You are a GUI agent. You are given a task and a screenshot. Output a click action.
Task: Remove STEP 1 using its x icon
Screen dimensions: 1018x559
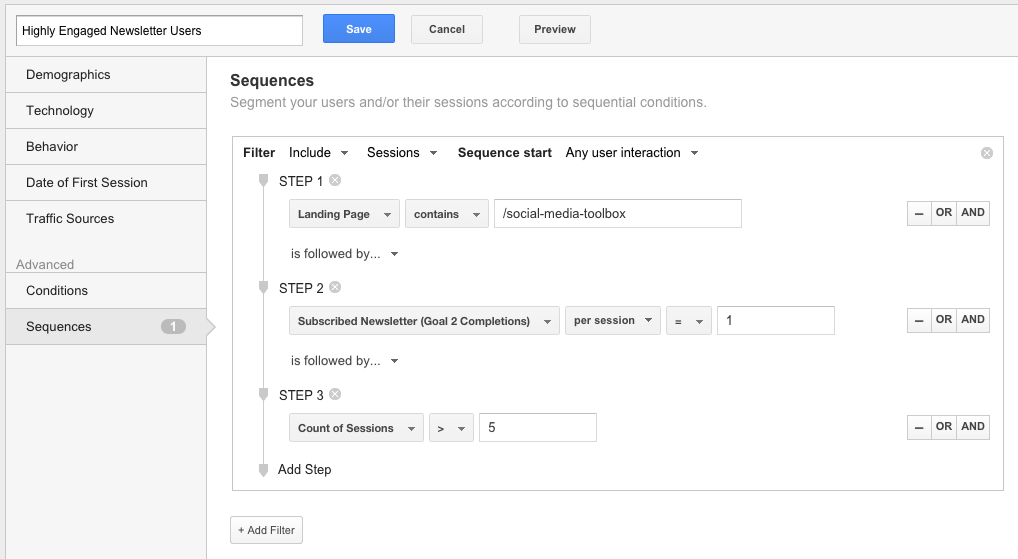point(335,181)
